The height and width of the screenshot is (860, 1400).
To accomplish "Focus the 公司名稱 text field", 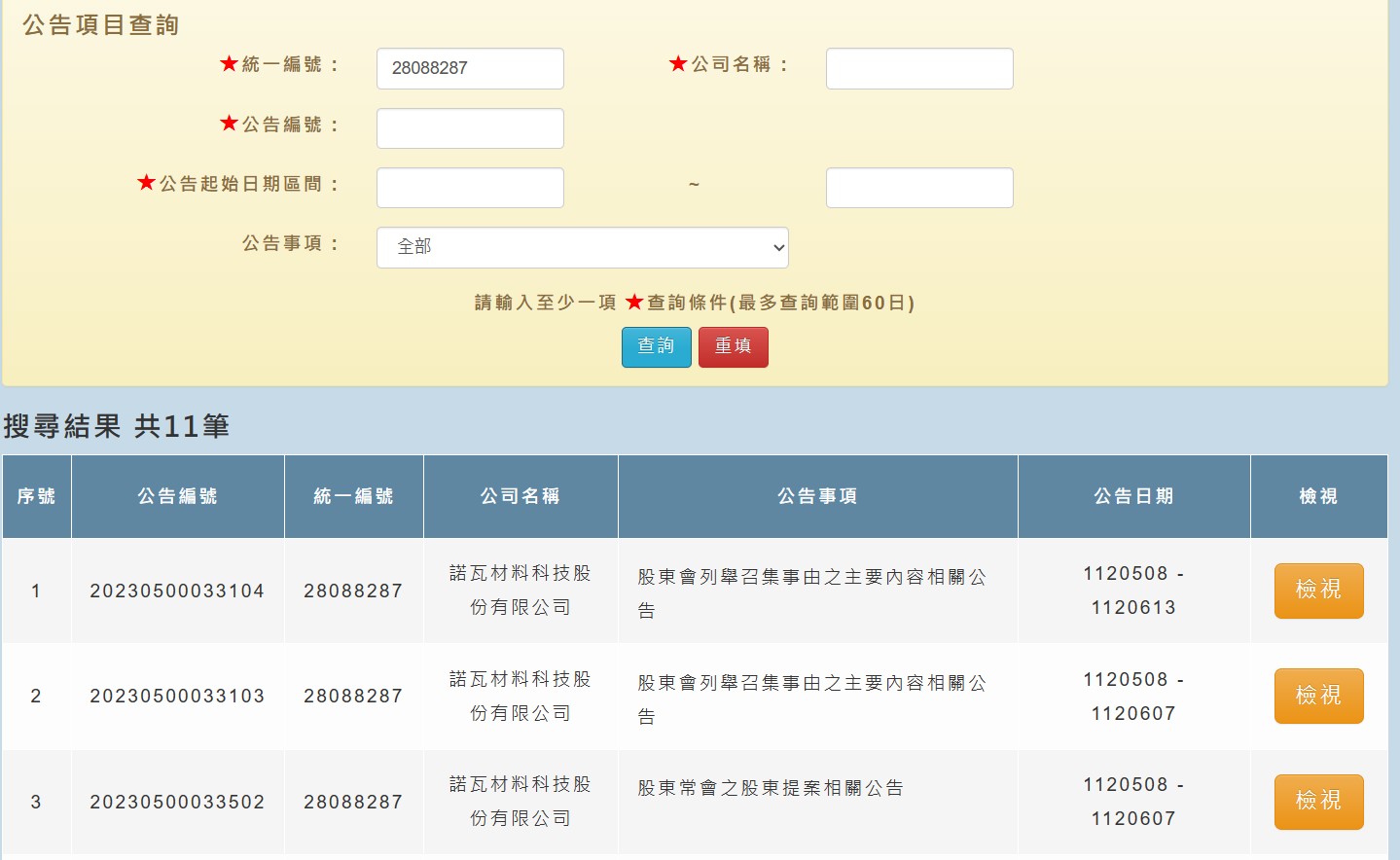I will tap(919, 68).
